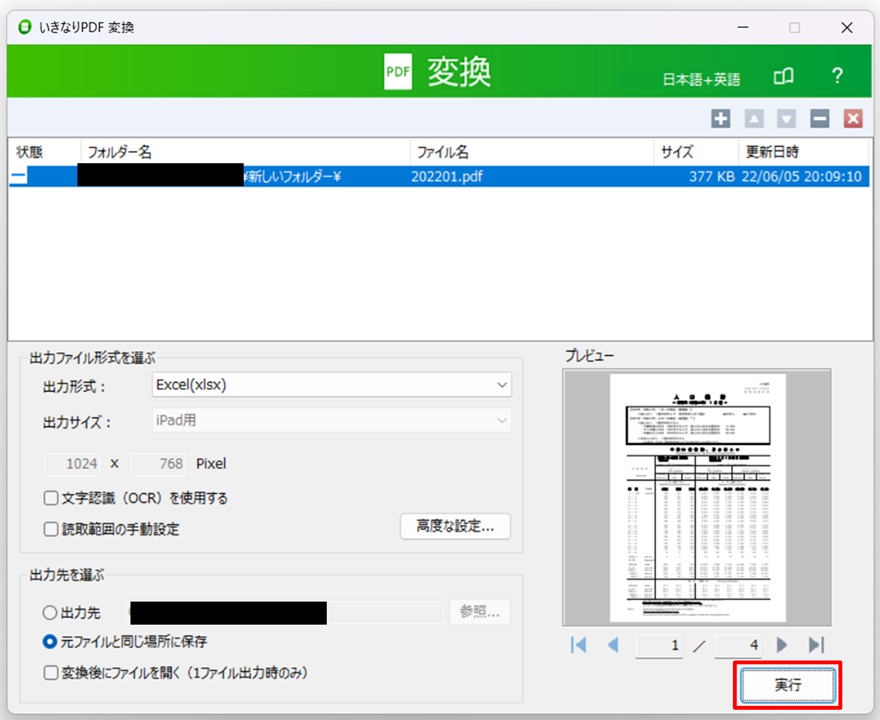
Task: Expand the 出力形式 Excel(xlsx) dropdown
Action: tap(331, 384)
